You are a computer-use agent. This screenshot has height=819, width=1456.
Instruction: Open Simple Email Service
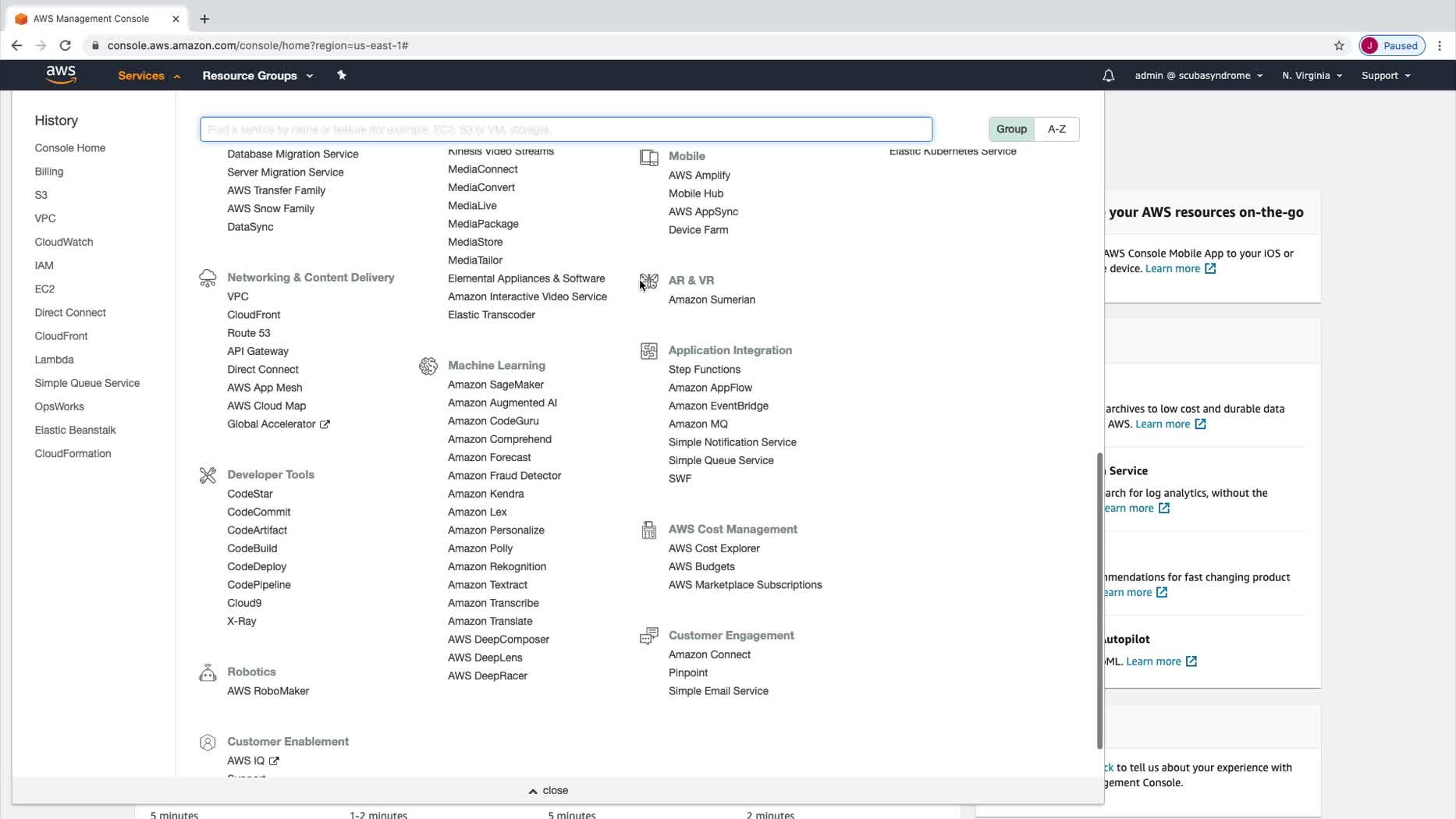(719, 691)
